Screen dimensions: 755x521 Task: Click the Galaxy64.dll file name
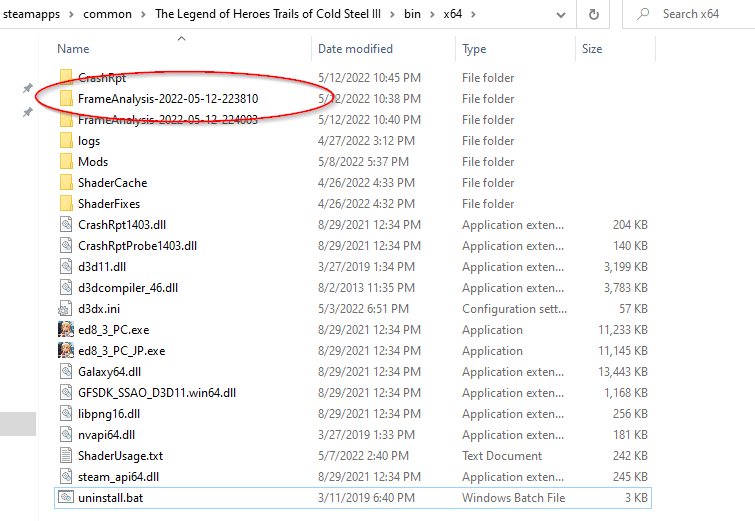click(x=109, y=372)
